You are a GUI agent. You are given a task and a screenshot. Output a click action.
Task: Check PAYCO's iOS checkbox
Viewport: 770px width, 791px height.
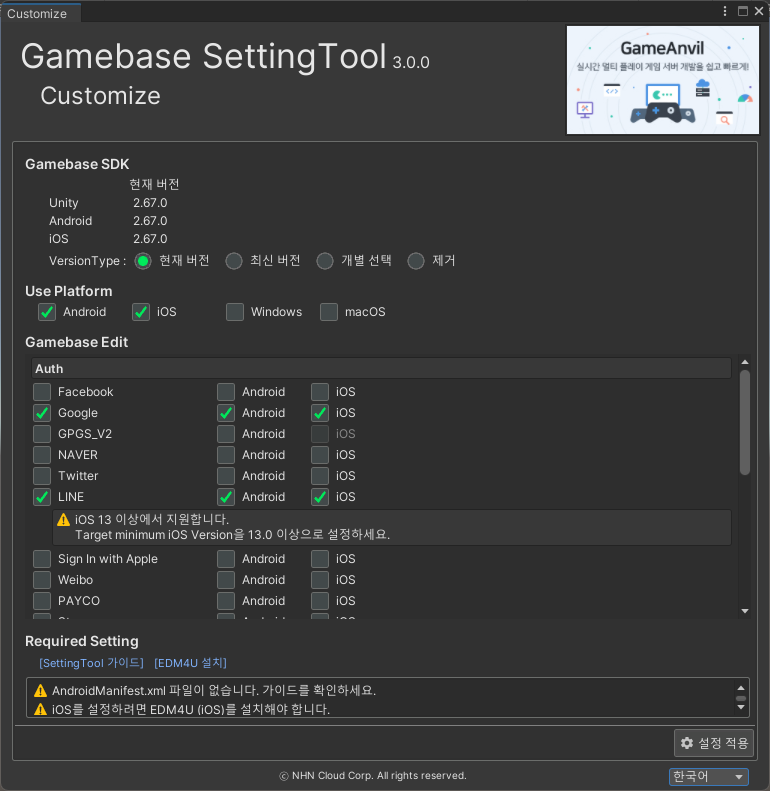[320, 601]
